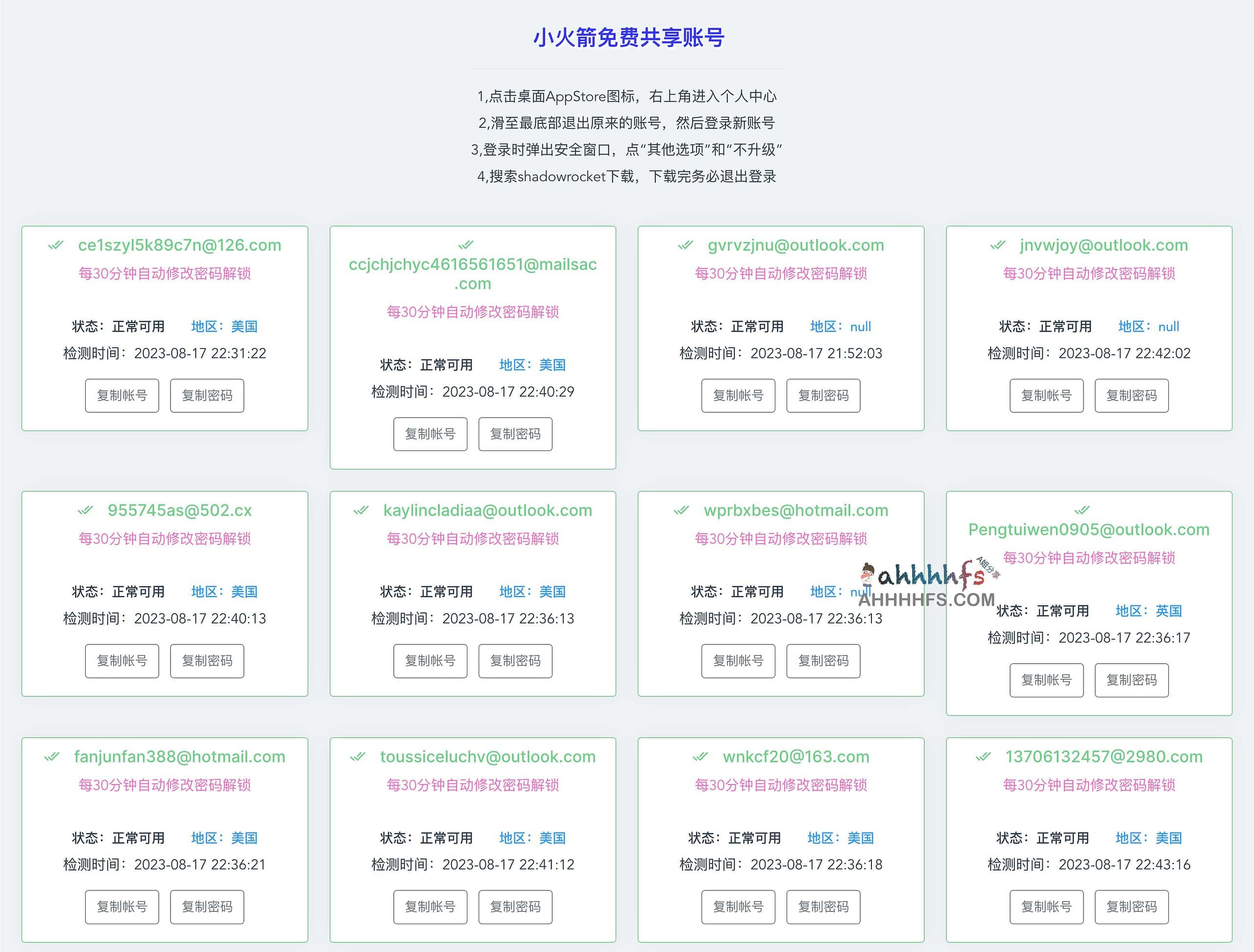Click 复制帐号 for ce1szyl5k89c7n@126.com
The image size is (1254, 952).
coord(121,396)
